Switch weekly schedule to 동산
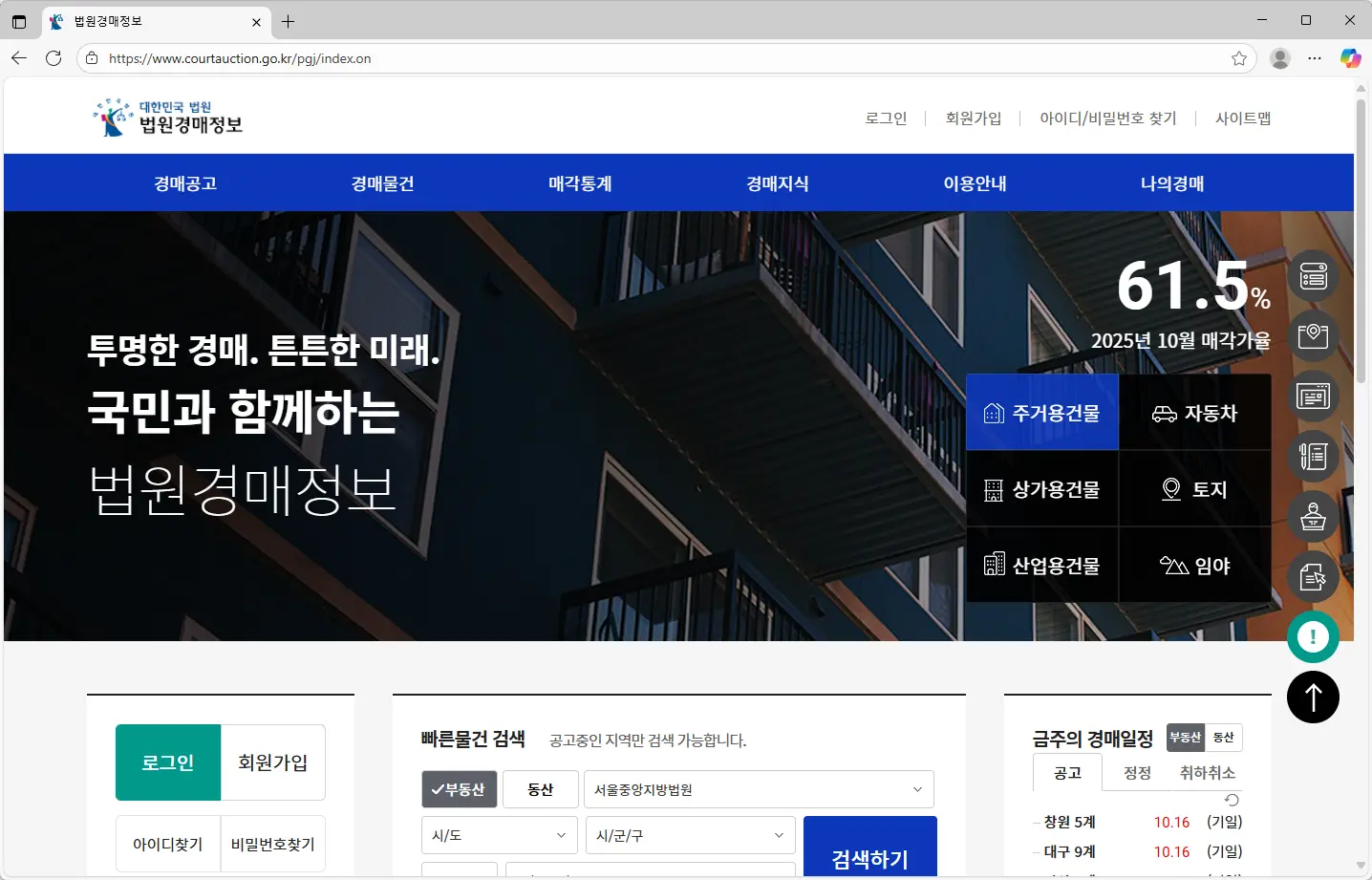Viewport: 1372px width, 880px height. point(1223,738)
